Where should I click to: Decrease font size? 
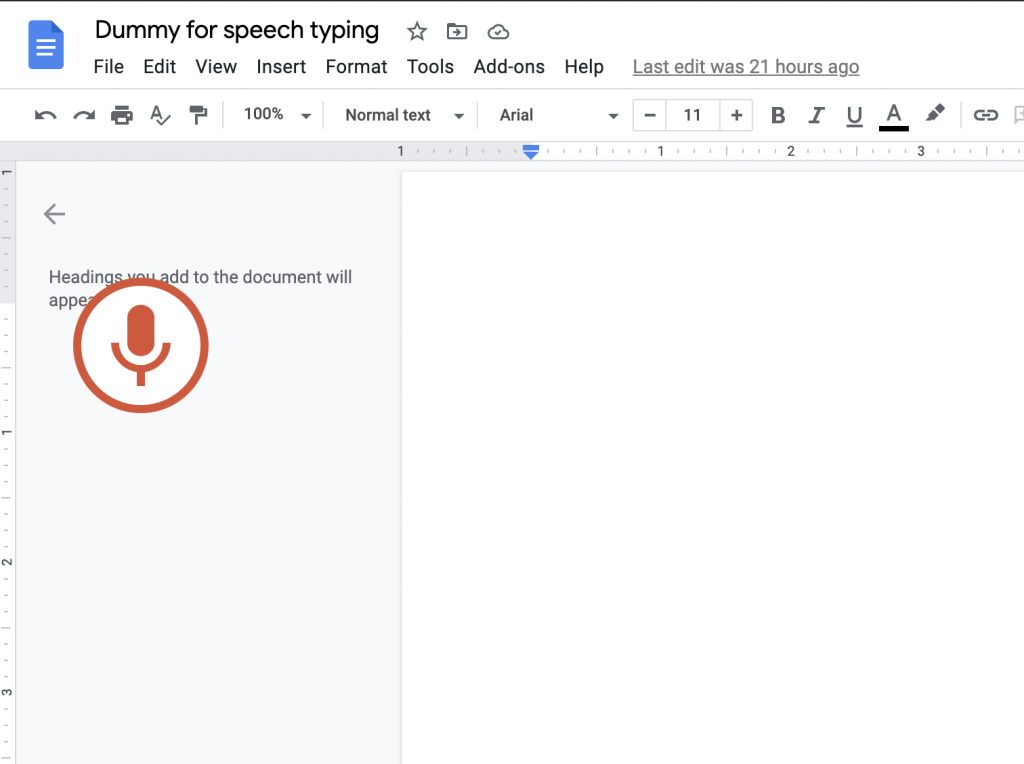[650, 116]
